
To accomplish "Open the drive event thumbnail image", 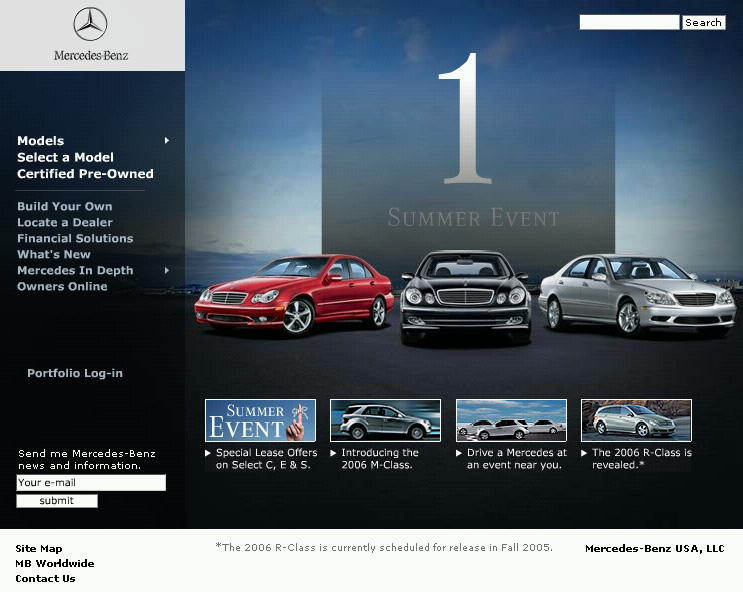I will [x=511, y=420].
